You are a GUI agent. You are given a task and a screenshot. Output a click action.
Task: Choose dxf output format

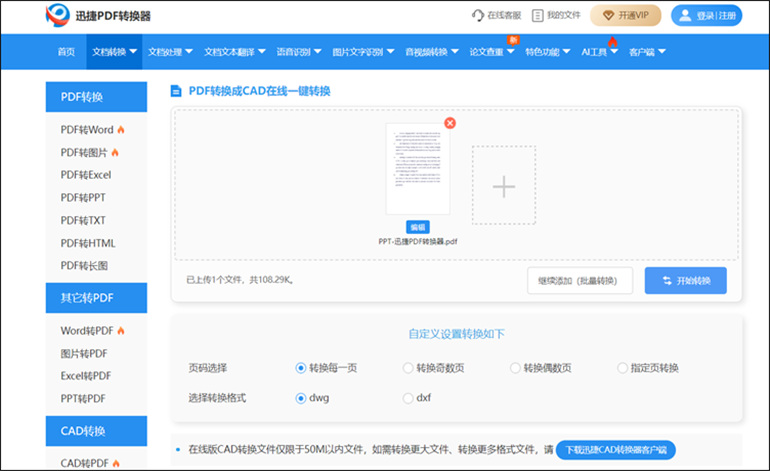pos(408,398)
